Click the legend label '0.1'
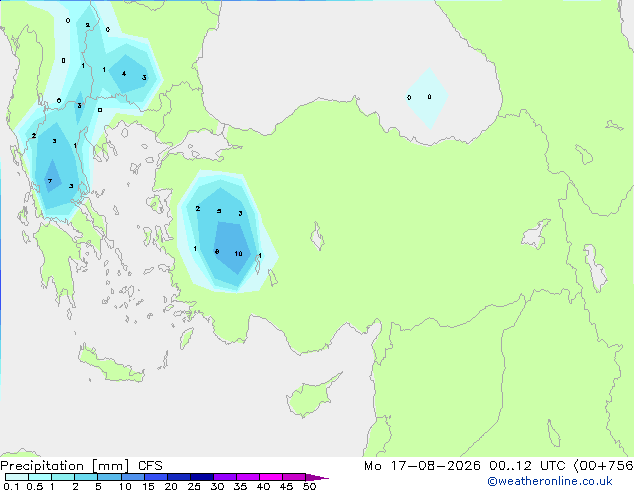The width and height of the screenshot is (634, 490). pos(11,486)
